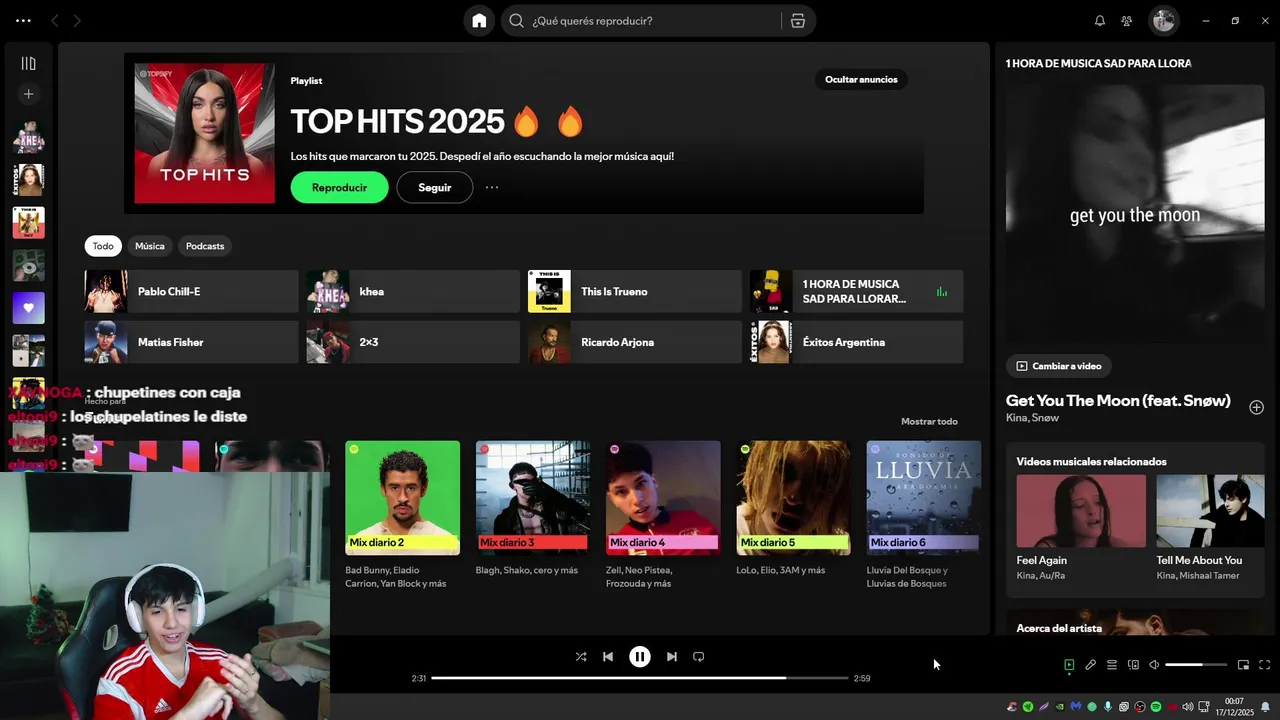Open 2×3 shortcut tile
This screenshot has height=720, width=1280.
coord(413,342)
